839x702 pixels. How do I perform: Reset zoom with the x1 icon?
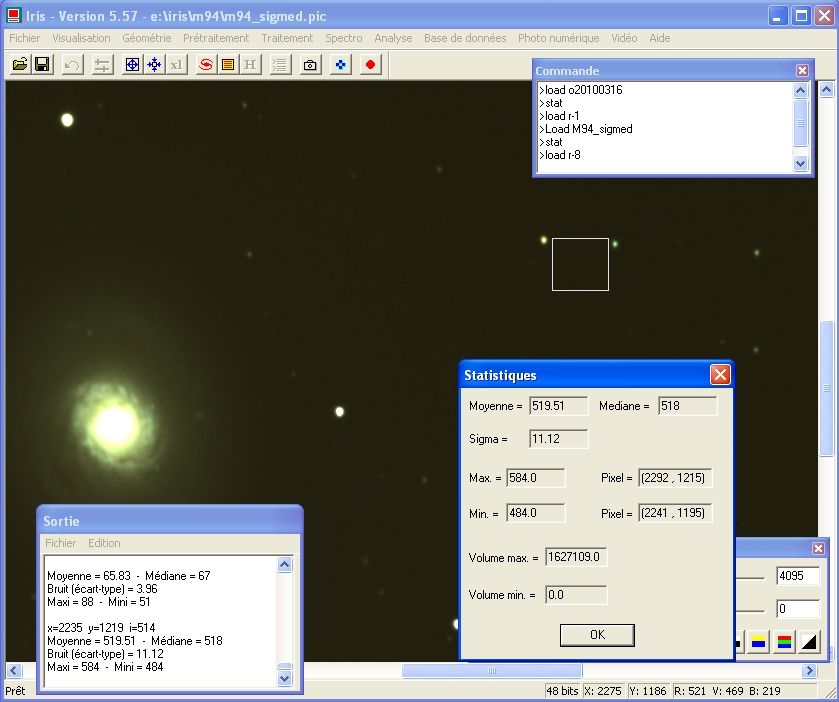tap(177, 65)
